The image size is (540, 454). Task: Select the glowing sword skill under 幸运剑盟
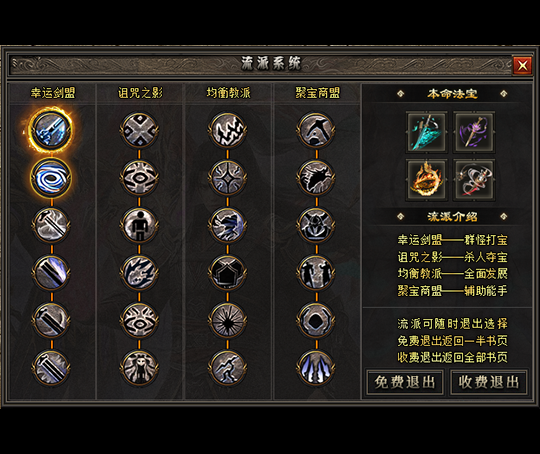(x=51, y=130)
